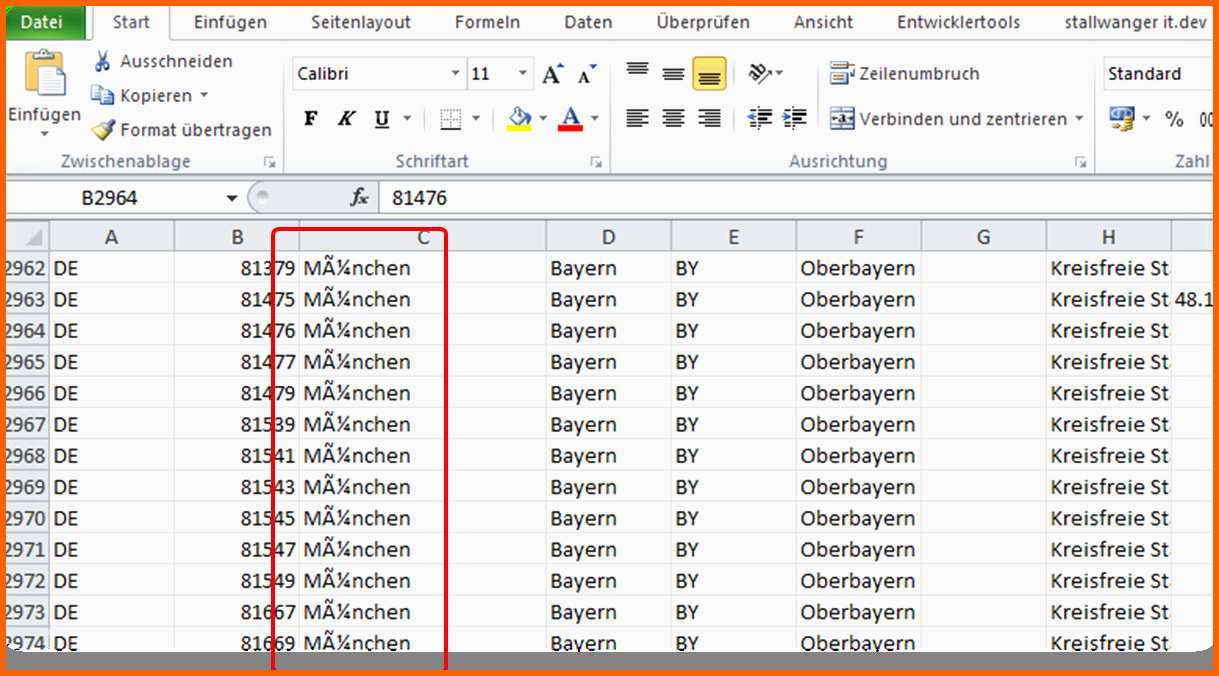1219x676 pixels.
Task: Select row header 2964
Action: pos(27,330)
